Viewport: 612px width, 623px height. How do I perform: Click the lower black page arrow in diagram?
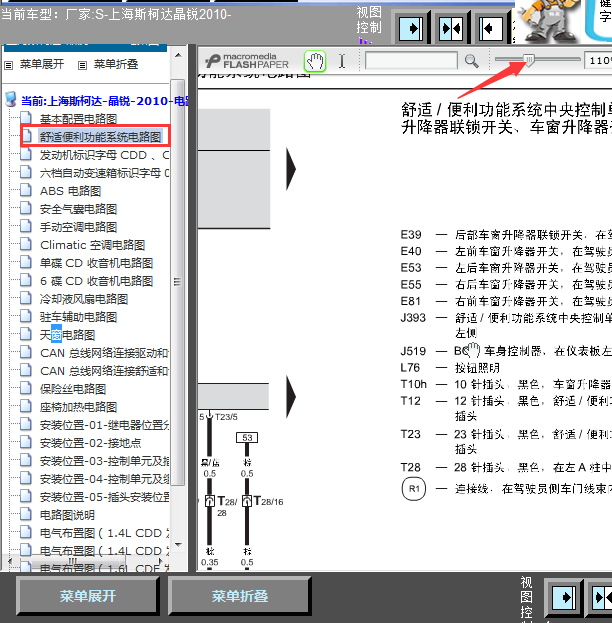point(291,397)
